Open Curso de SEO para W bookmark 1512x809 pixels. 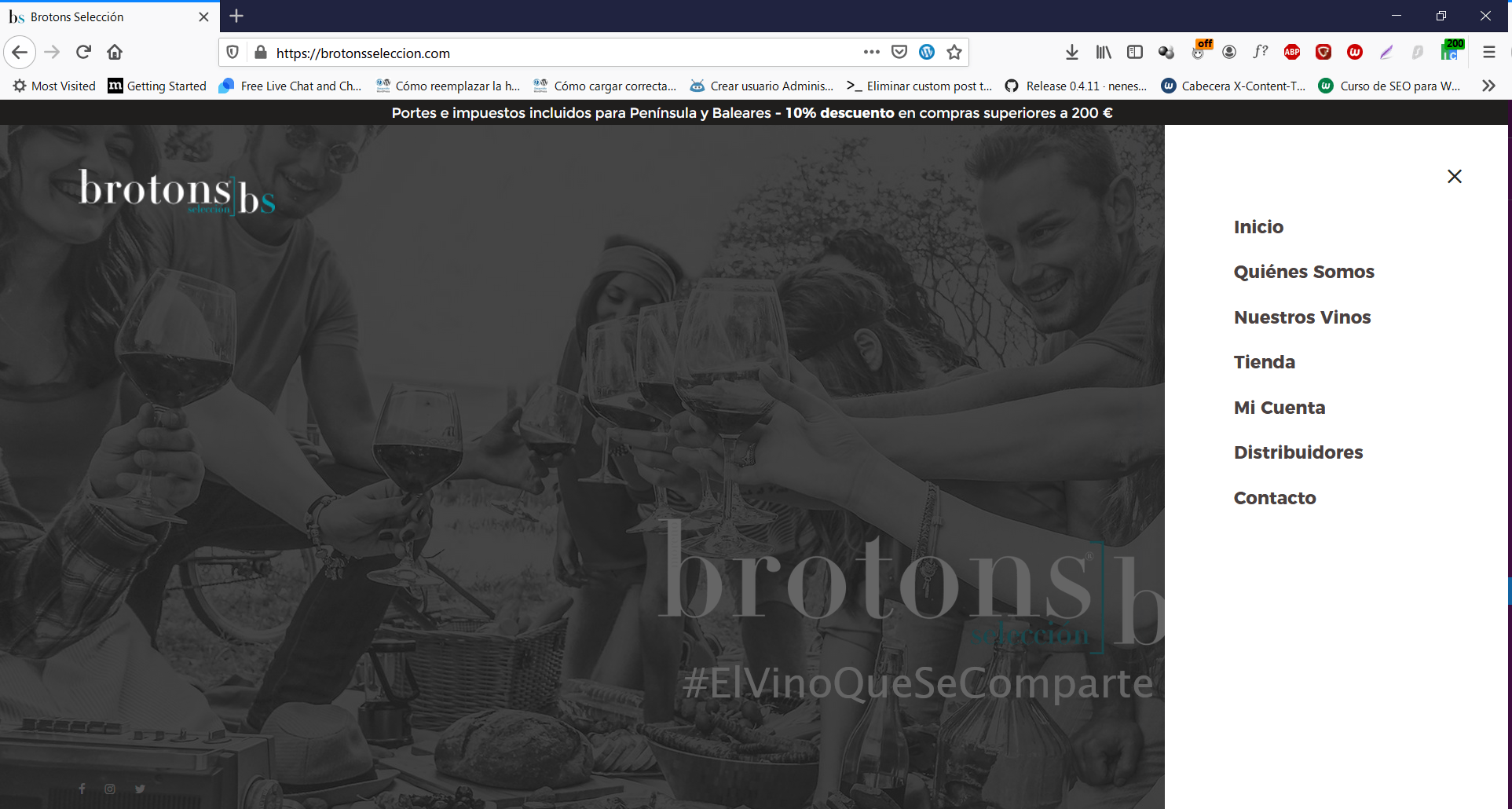click(x=1390, y=86)
